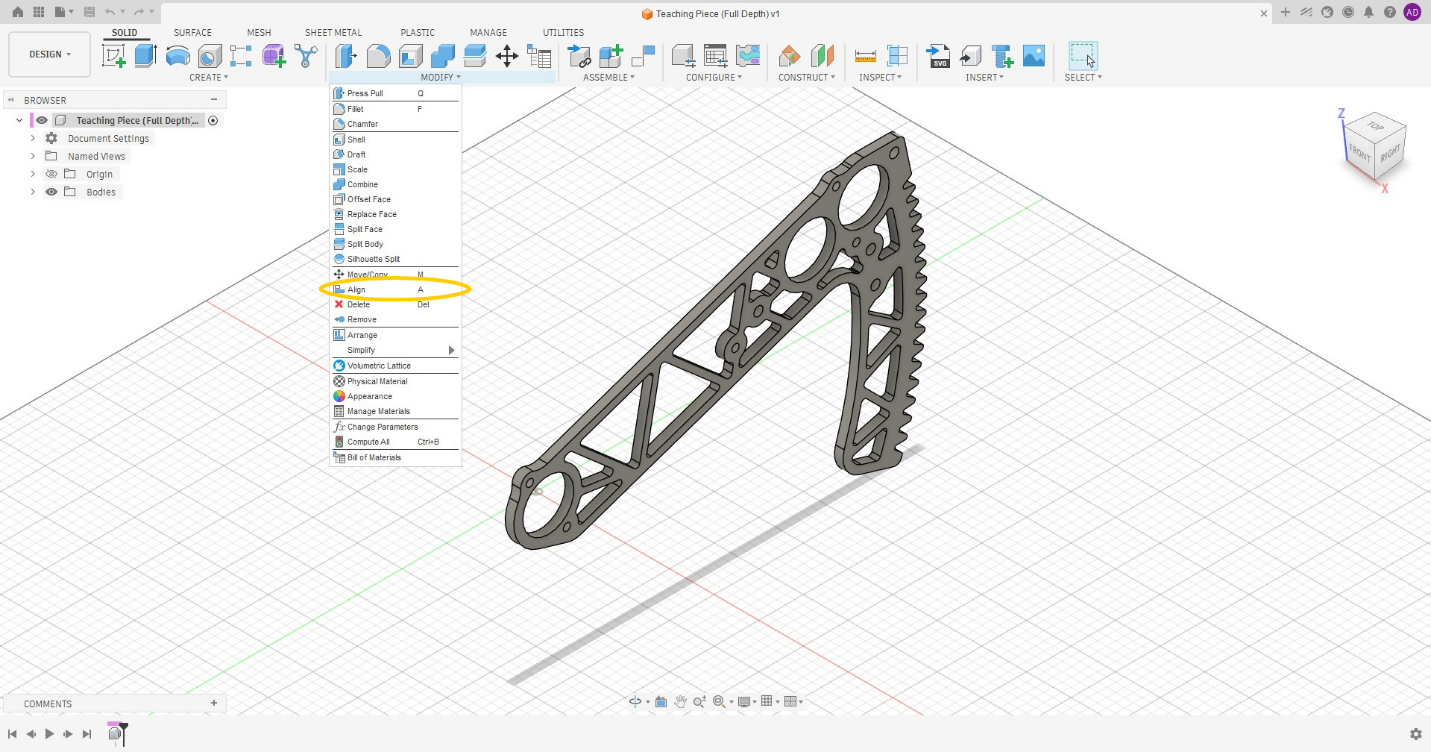1431x752 pixels.
Task: Click the ViewCube FRONT face
Action: (1359, 152)
